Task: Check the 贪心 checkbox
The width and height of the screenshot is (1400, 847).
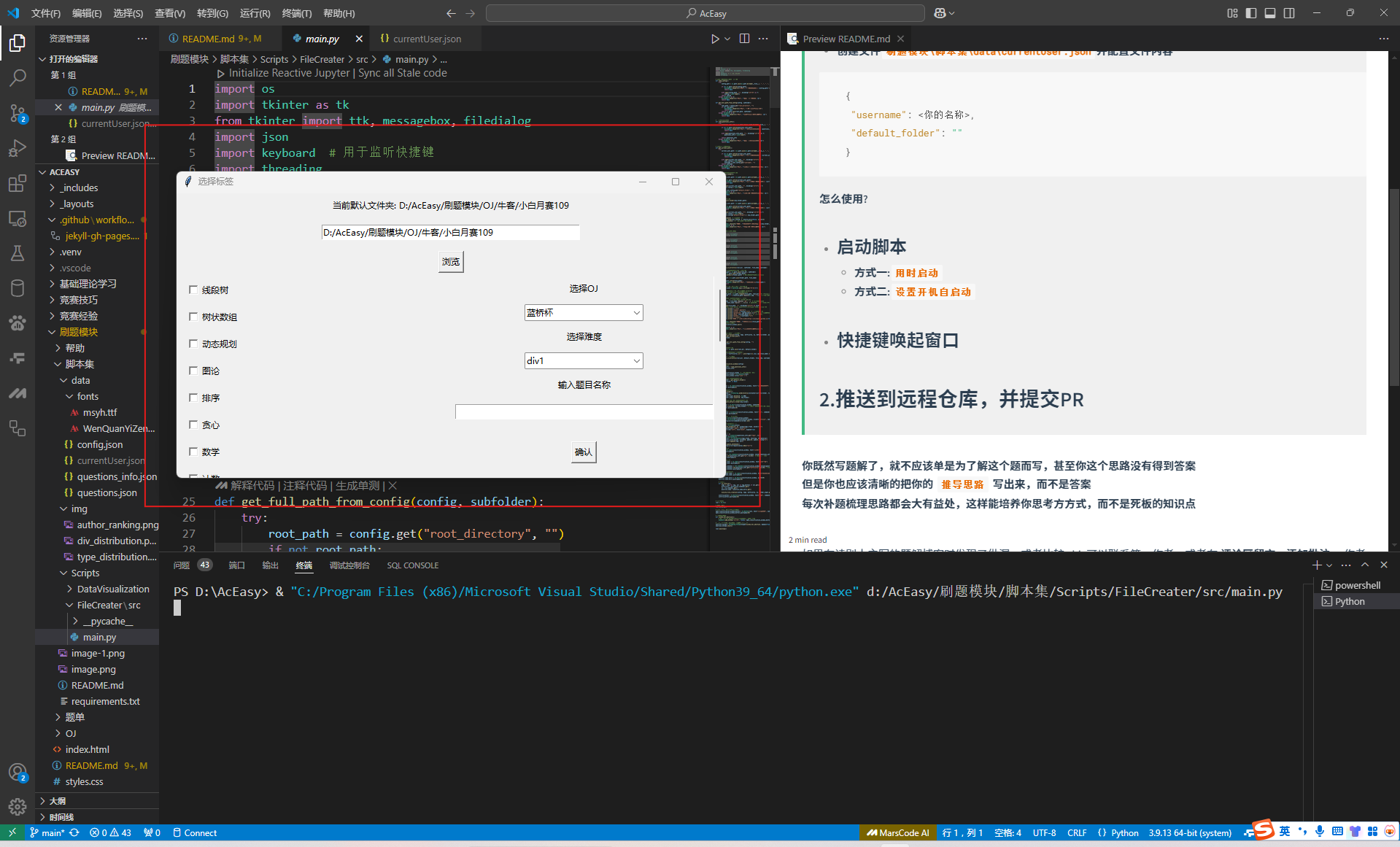Action: pos(193,425)
